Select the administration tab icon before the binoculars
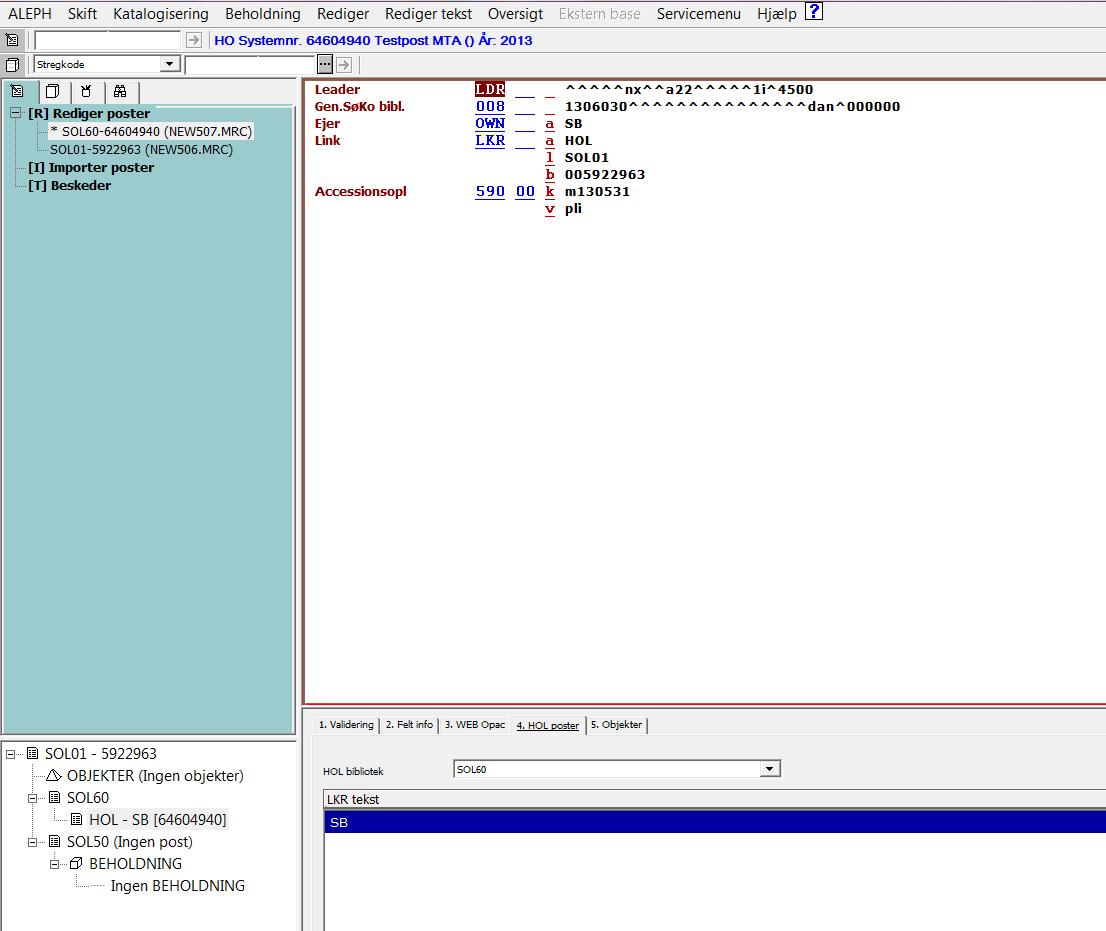 86,91
